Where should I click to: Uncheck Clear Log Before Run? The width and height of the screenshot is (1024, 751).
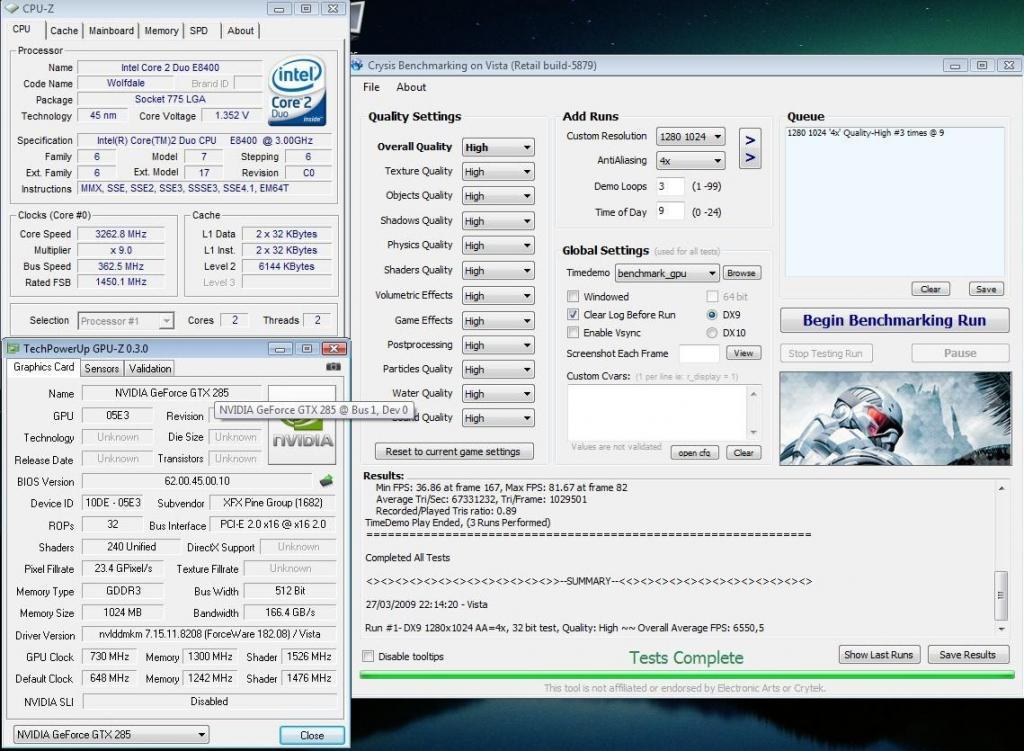pyautogui.click(x=573, y=314)
